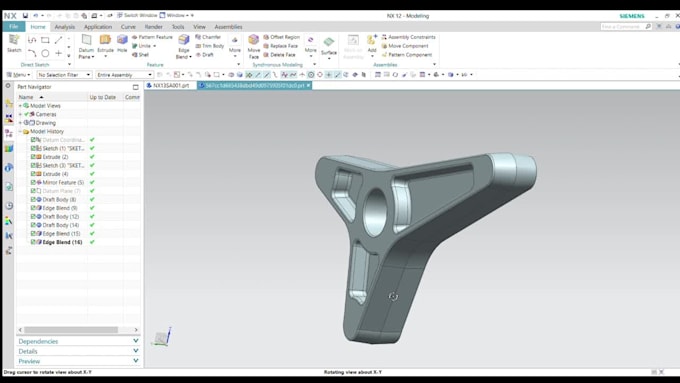Click the Shell button
The height and width of the screenshot is (383, 680).
(x=141, y=55)
